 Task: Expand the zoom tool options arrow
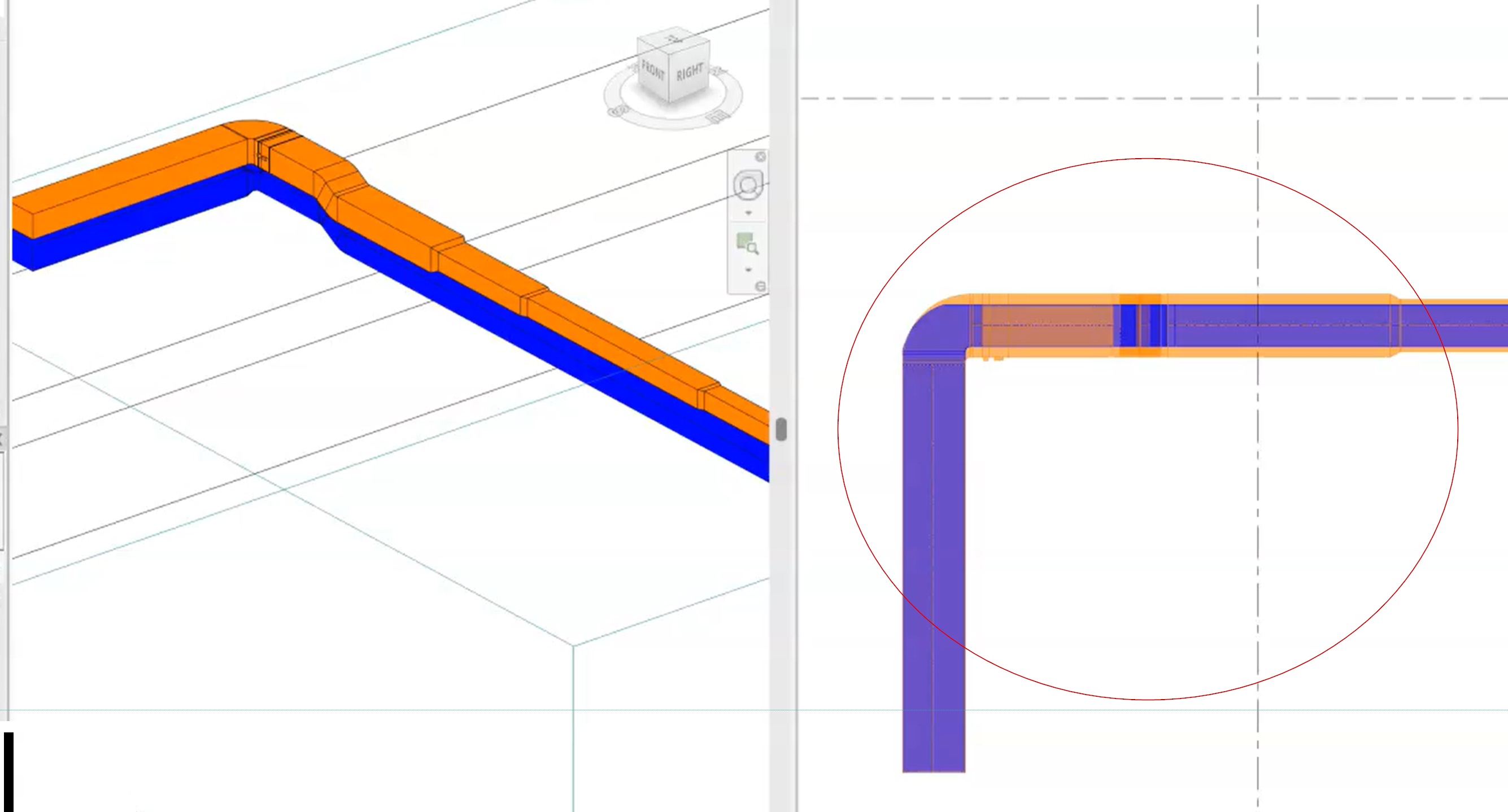(748, 270)
